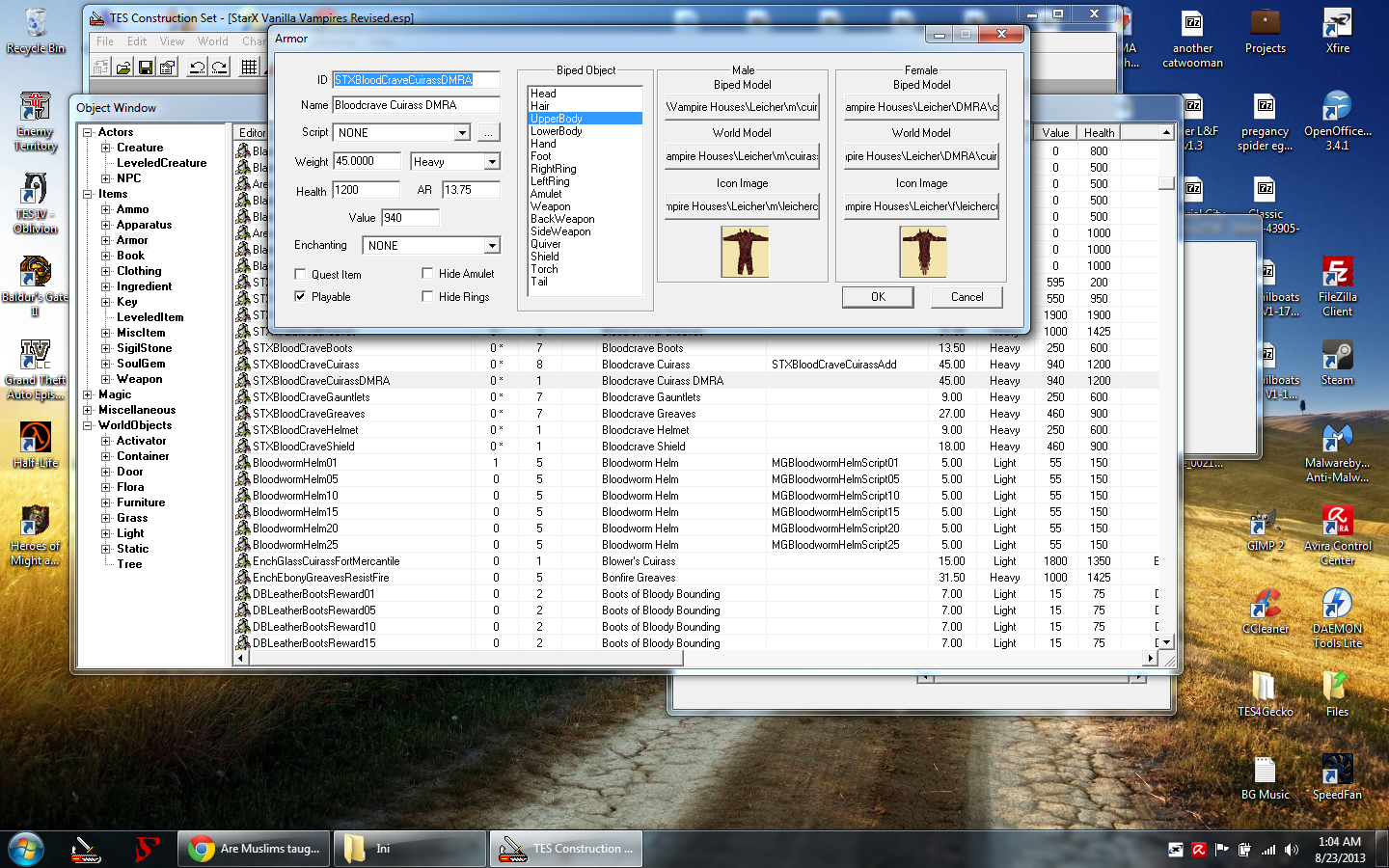Click the grid toggle toolbar icon
Image resolution: width=1389 pixels, height=868 pixels.
pos(249,67)
